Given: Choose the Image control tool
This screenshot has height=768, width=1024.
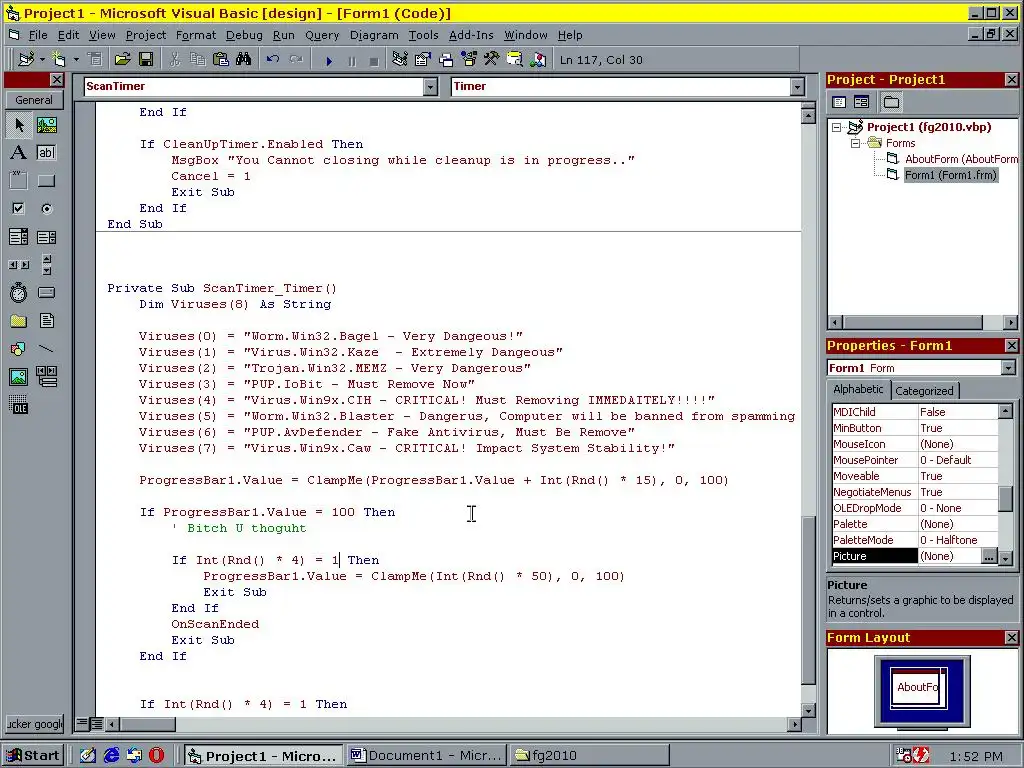Looking at the screenshot, I should tap(18, 377).
